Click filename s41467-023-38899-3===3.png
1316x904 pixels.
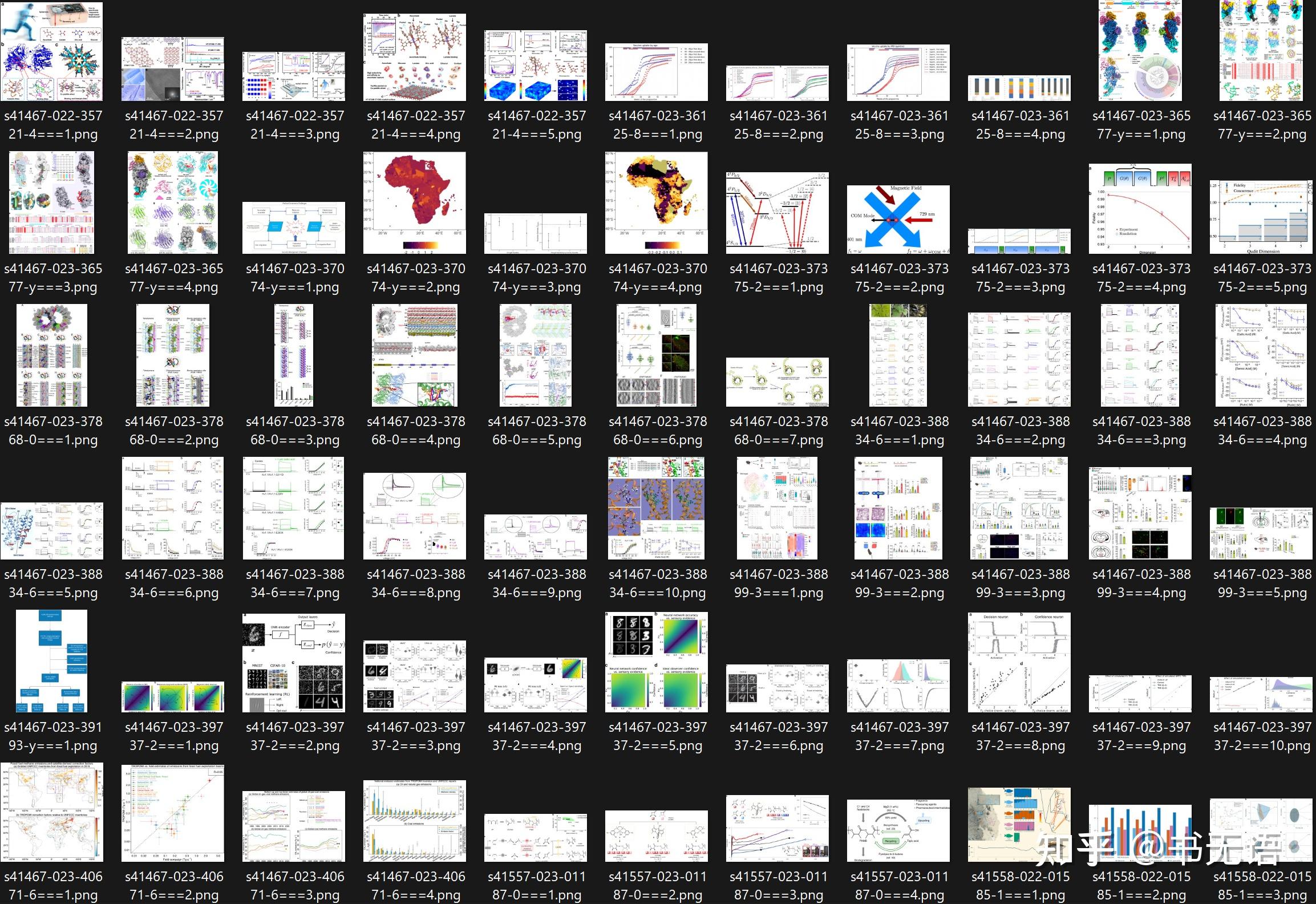pyautogui.click(x=1021, y=583)
